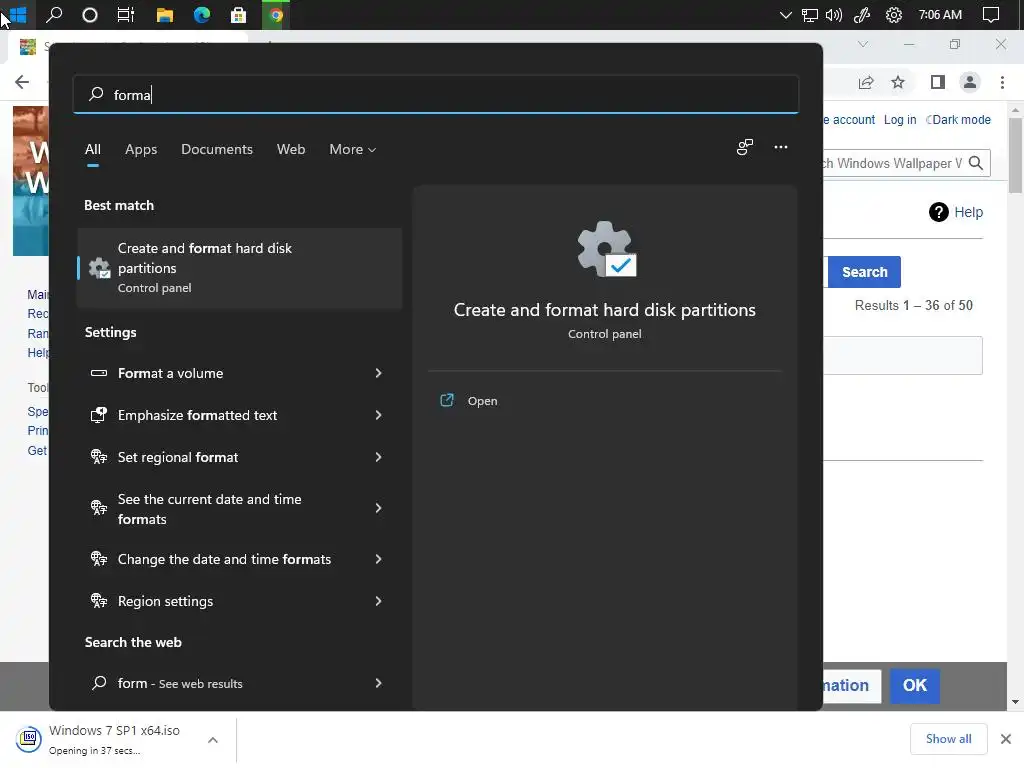The image size is (1024, 768).
Task: Open notification center icon
Action: coord(991,15)
